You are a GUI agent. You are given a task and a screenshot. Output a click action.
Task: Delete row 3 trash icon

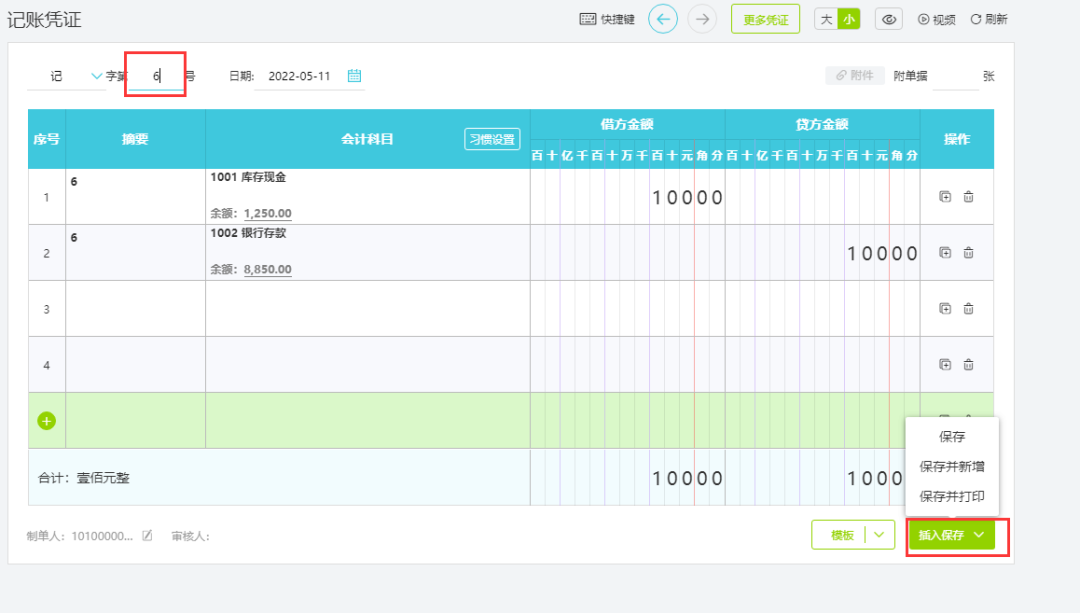(x=968, y=309)
